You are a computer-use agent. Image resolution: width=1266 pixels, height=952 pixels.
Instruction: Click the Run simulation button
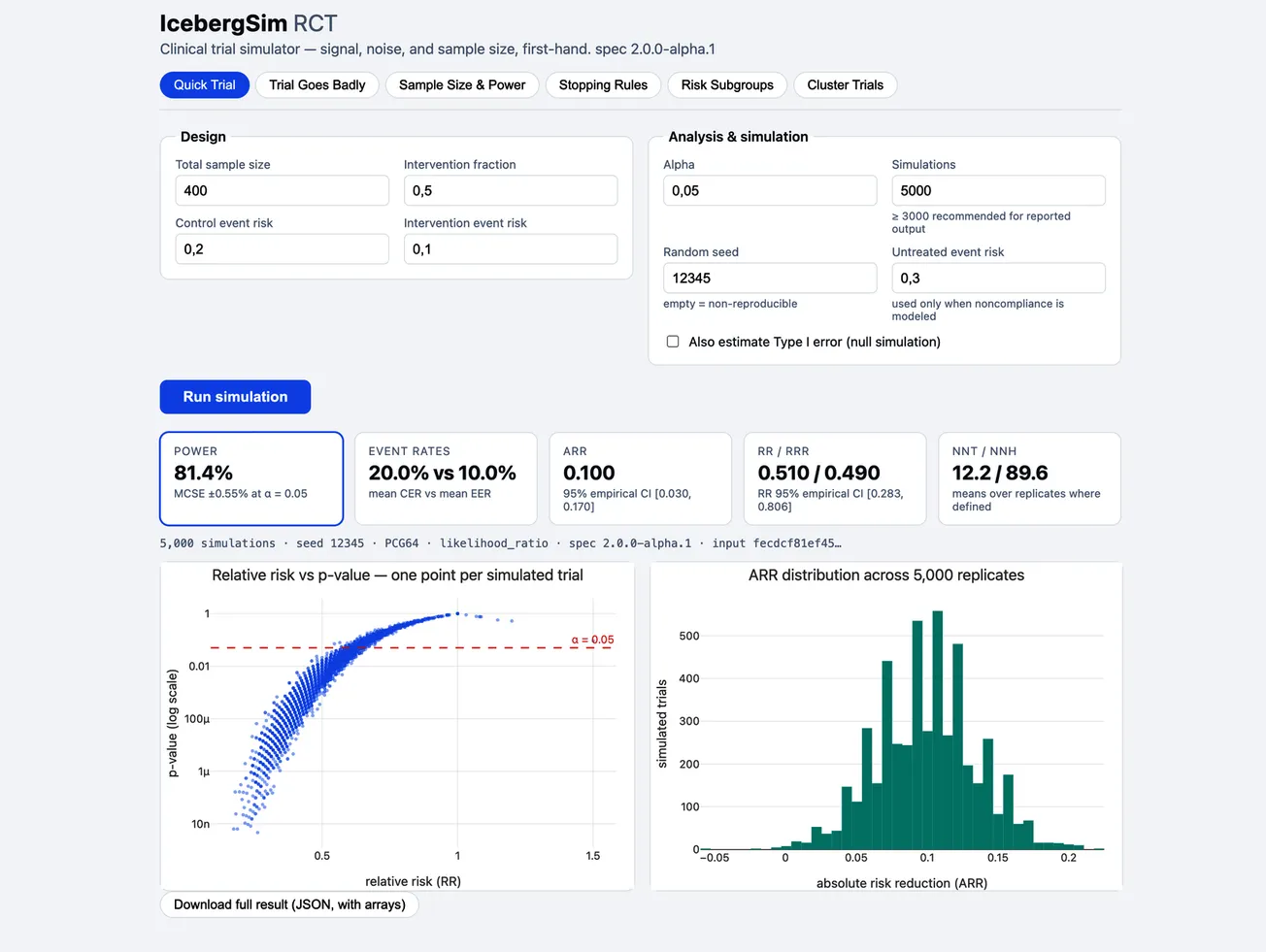tap(235, 397)
